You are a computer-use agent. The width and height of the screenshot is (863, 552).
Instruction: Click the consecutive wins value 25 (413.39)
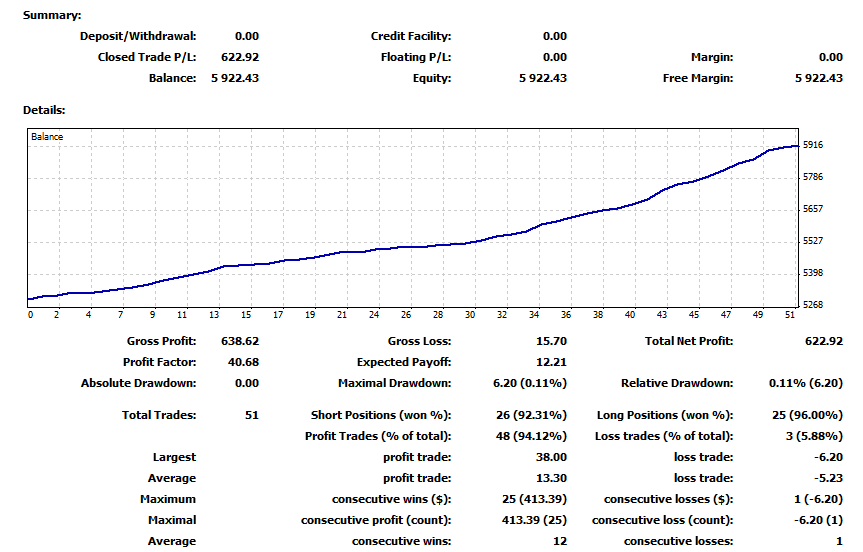(534, 499)
